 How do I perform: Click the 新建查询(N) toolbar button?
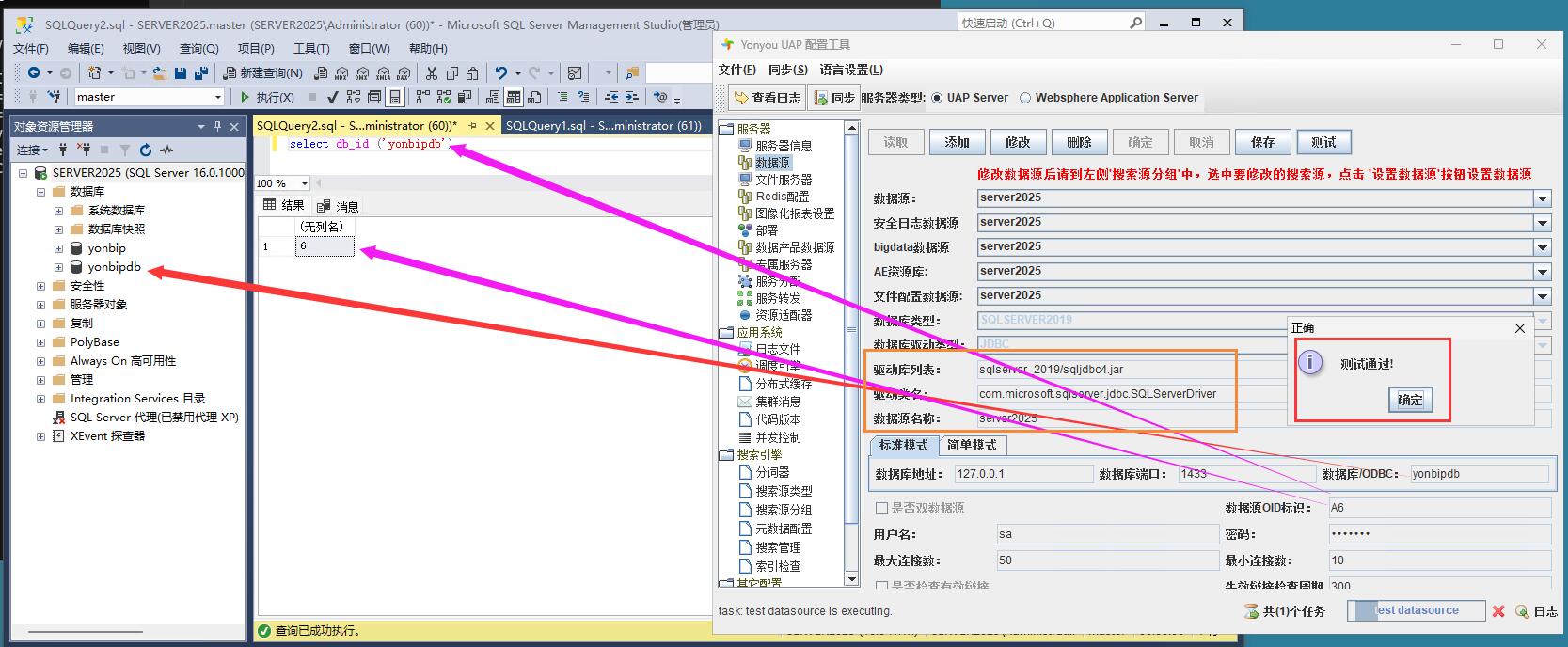(262, 72)
